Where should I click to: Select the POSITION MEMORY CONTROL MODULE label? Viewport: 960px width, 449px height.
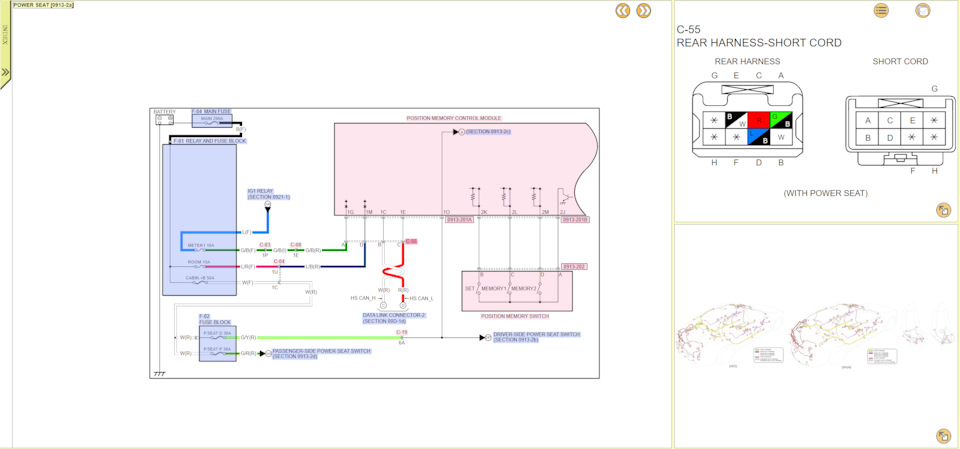coord(454,118)
